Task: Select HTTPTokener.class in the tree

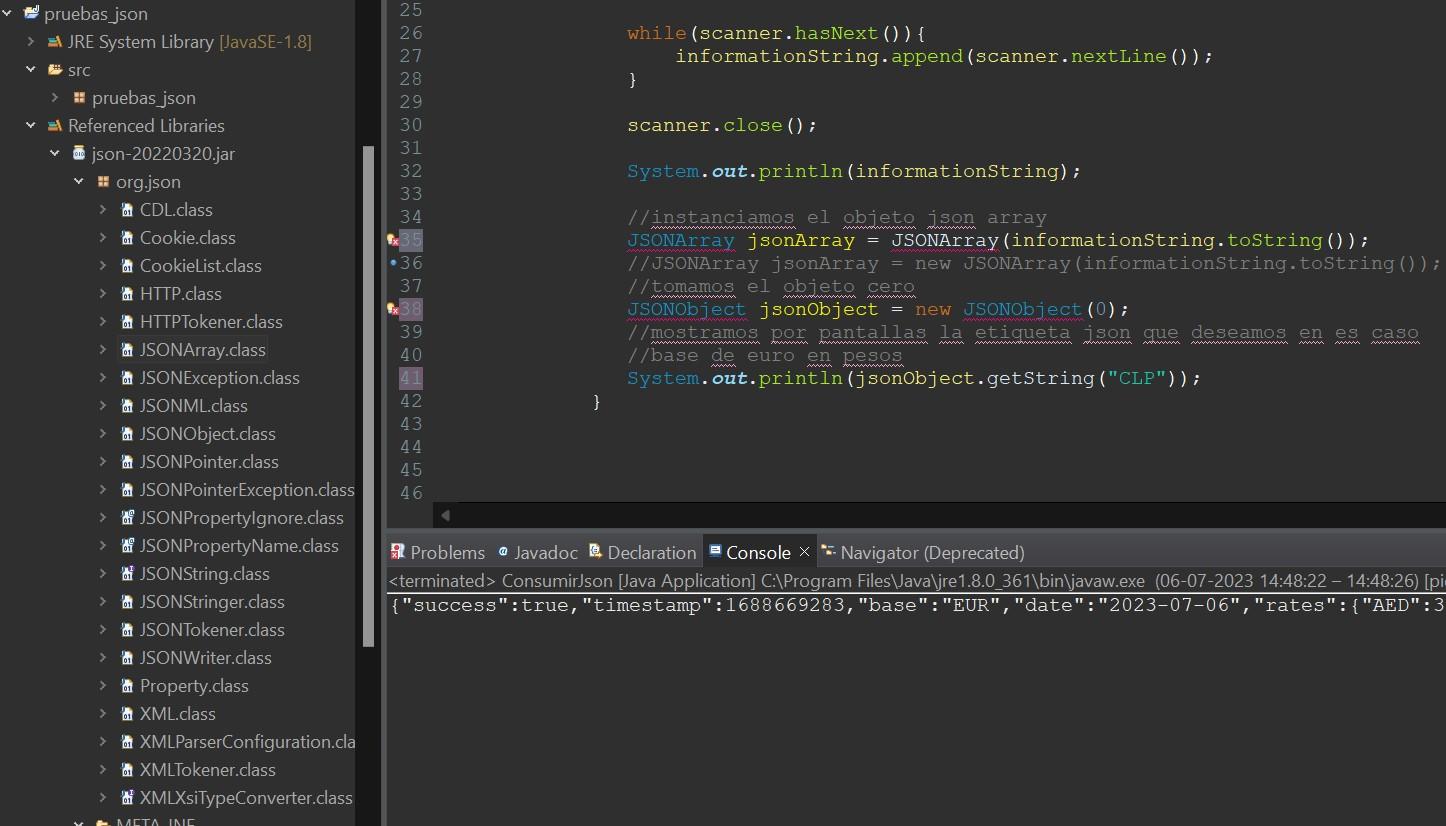Action: (x=211, y=322)
